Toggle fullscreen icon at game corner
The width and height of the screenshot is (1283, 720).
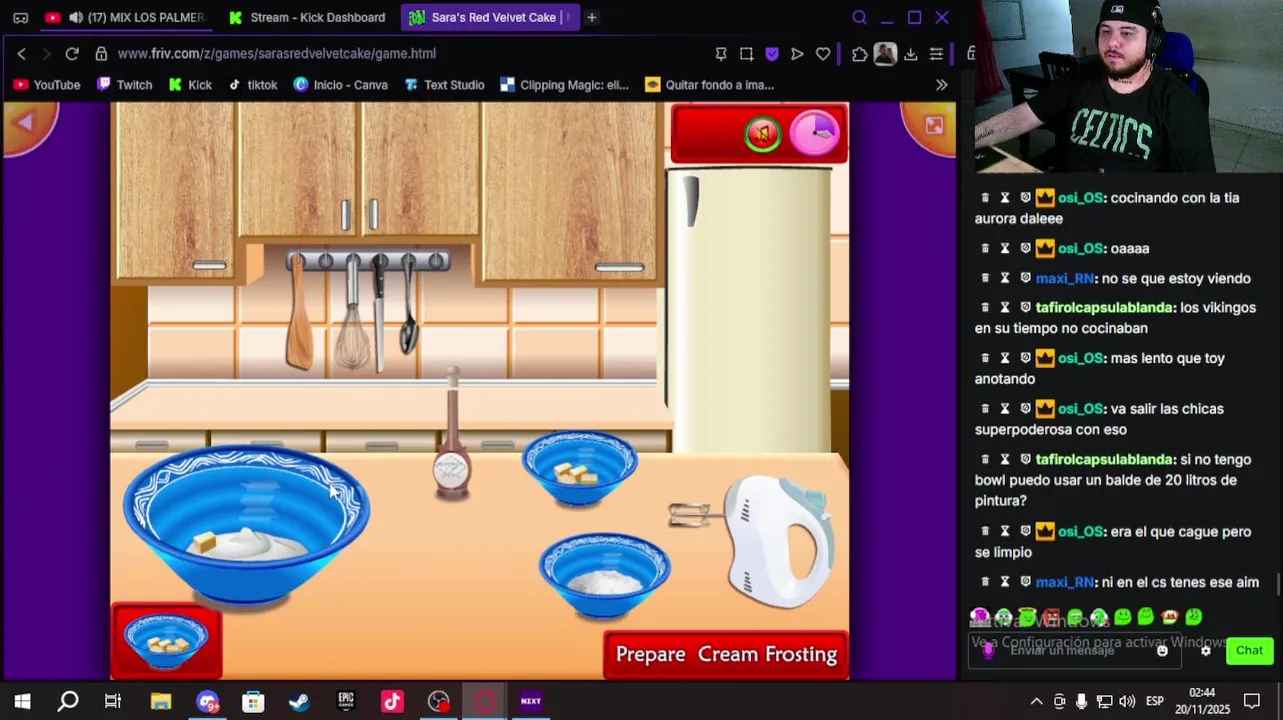[x=933, y=125]
